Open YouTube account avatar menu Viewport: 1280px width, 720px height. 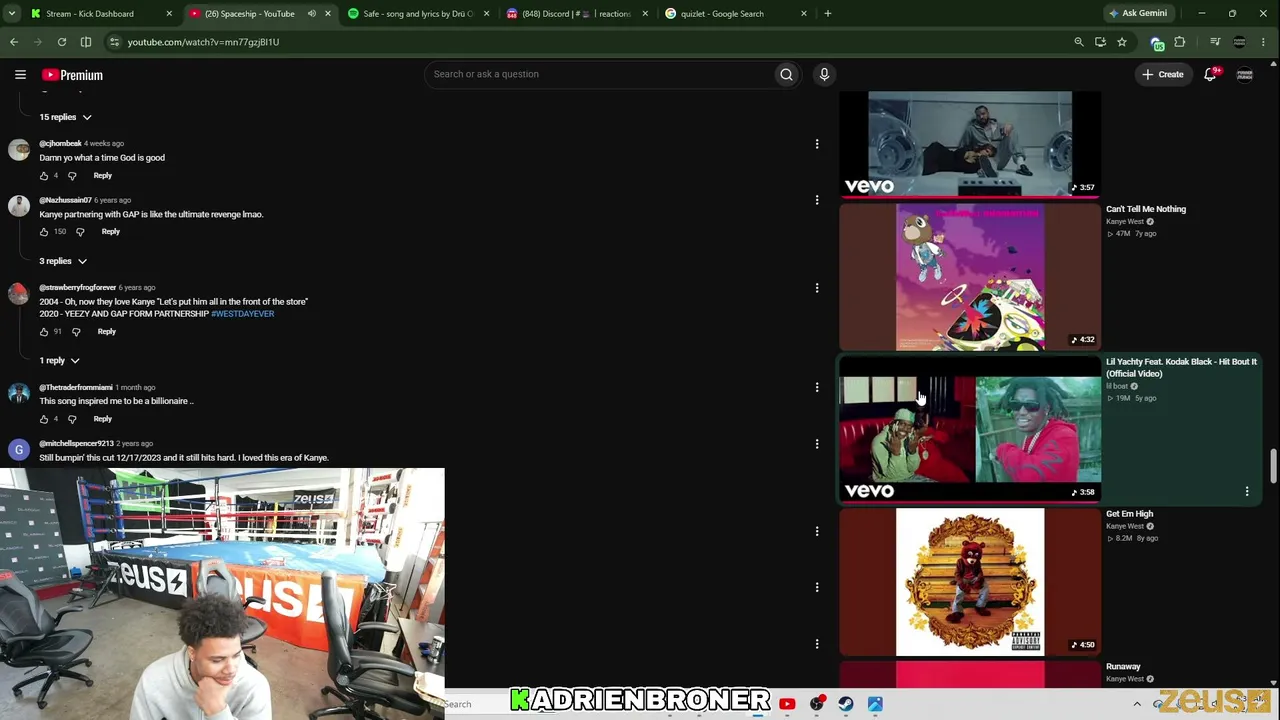pos(1245,75)
